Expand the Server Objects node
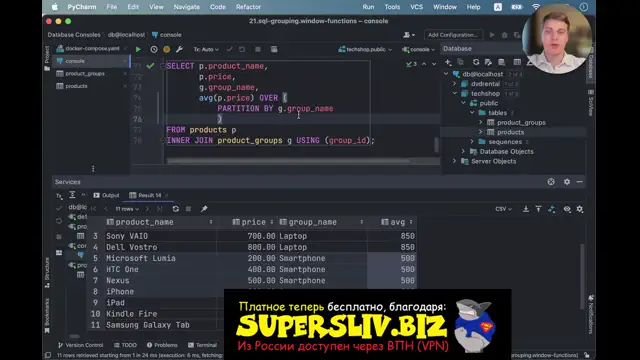 point(455,161)
